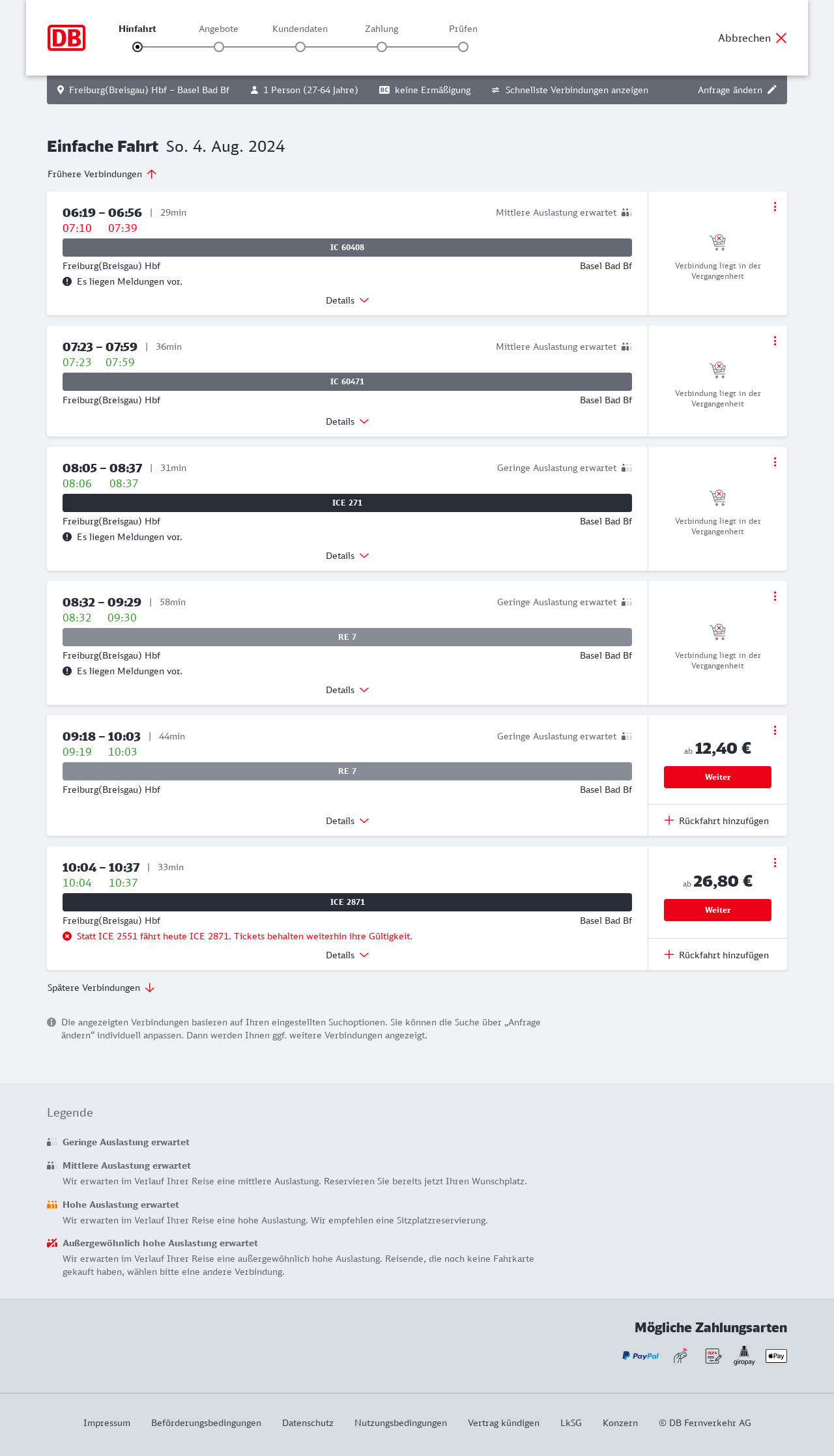Click Weiter for the 12,40 € fare
834x1456 pixels.
(x=717, y=777)
